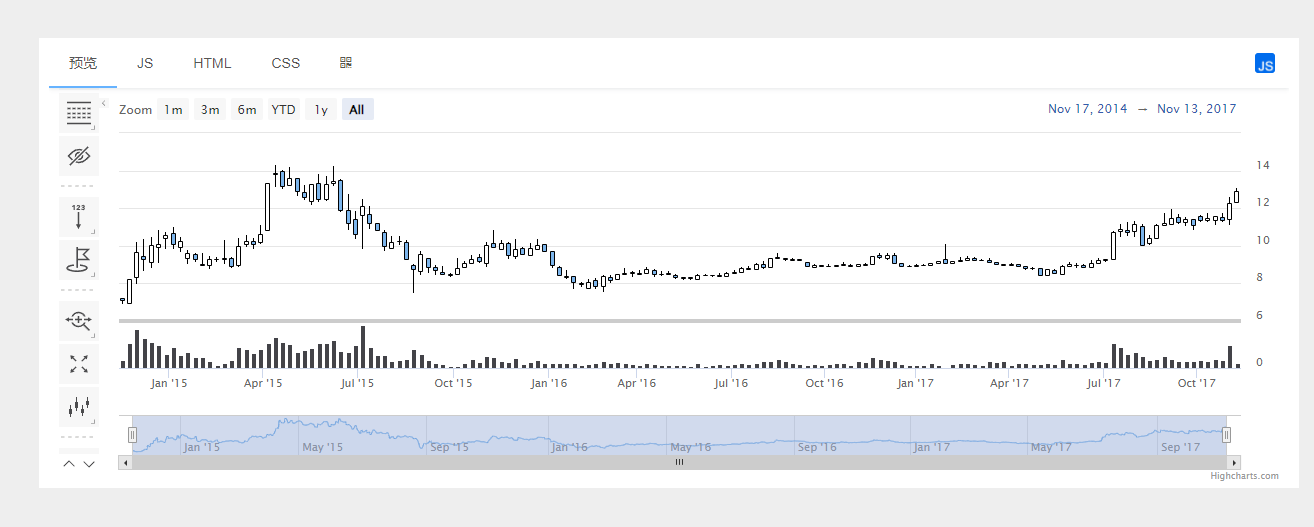1314x527 pixels.
Task: Open the indicators tool in the stock toolbar
Action: 79,113
